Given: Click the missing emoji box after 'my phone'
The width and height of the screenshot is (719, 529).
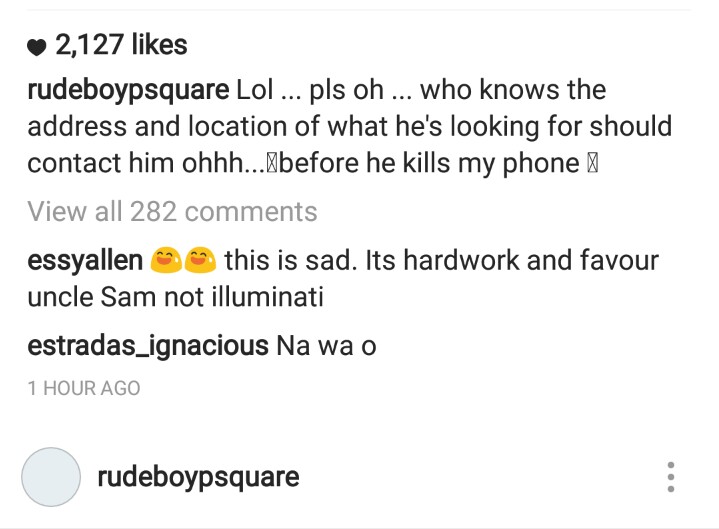Looking at the screenshot, I should click(592, 164).
